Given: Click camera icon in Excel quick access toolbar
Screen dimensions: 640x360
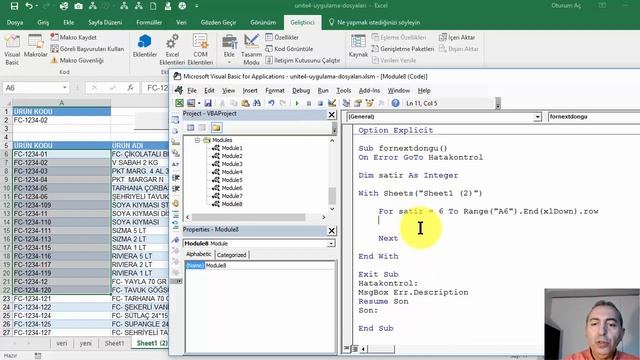Looking at the screenshot, I should pyautogui.click(x=78, y=6).
